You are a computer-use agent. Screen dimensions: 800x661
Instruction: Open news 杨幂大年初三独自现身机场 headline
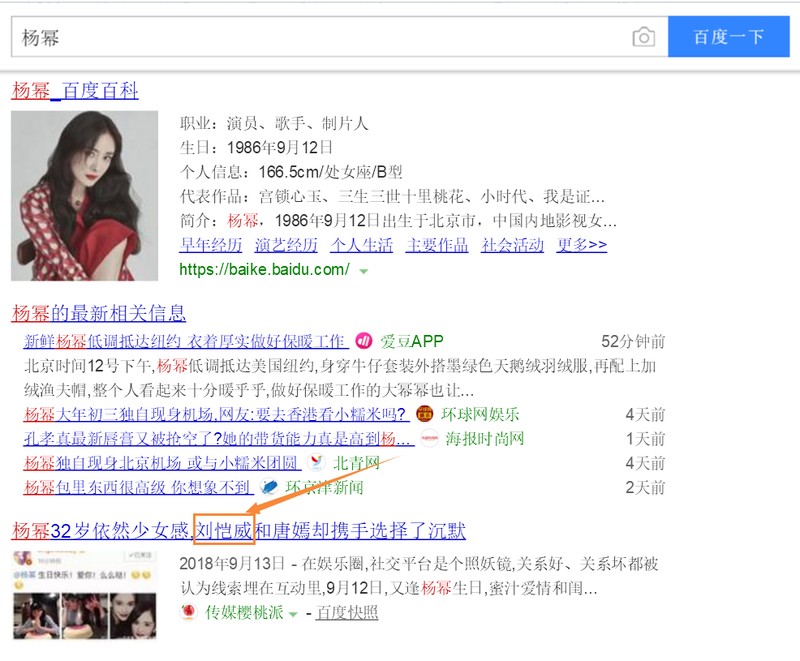tap(216, 414)
